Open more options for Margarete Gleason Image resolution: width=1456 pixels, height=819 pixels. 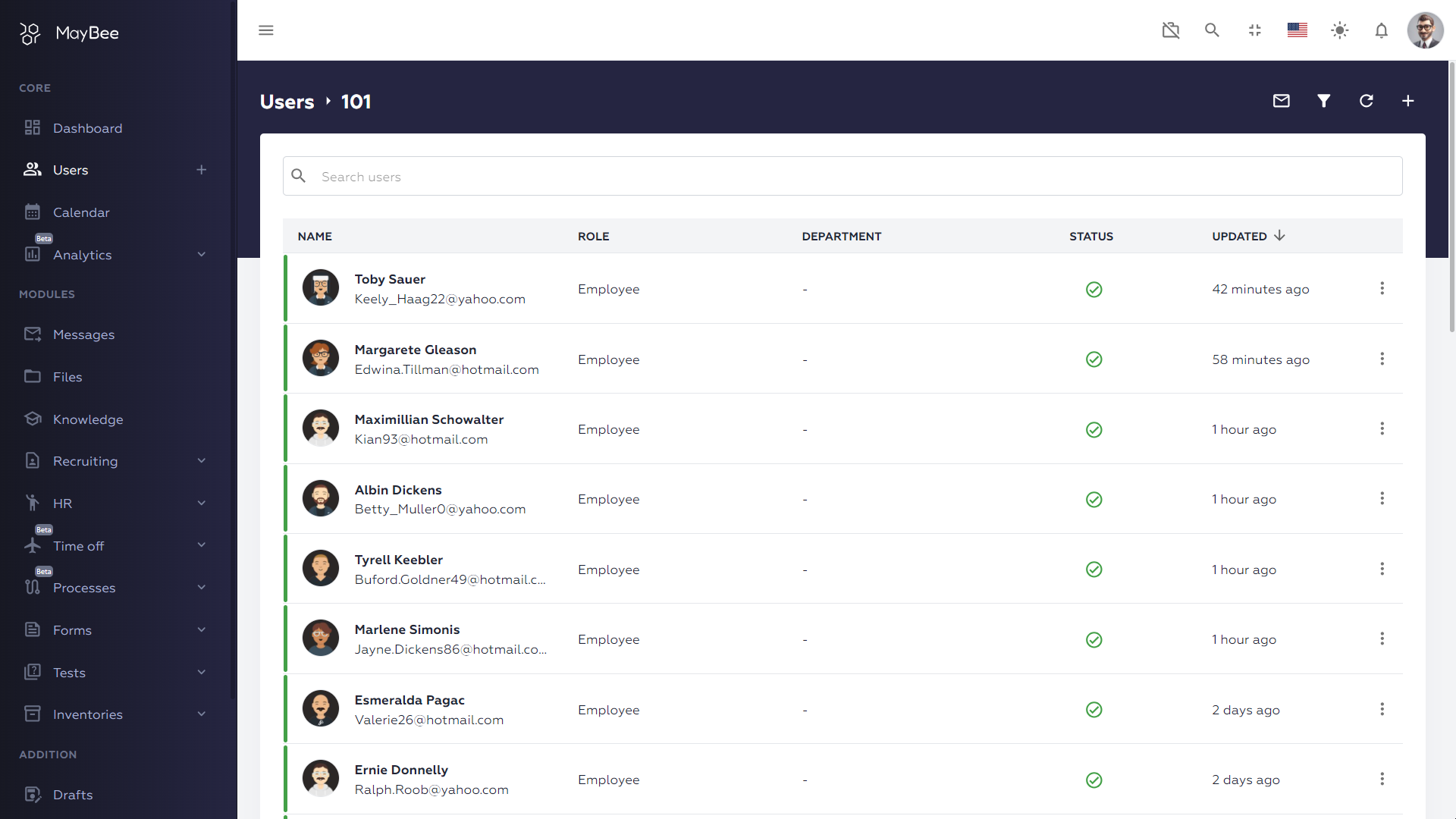point(1382,359)
